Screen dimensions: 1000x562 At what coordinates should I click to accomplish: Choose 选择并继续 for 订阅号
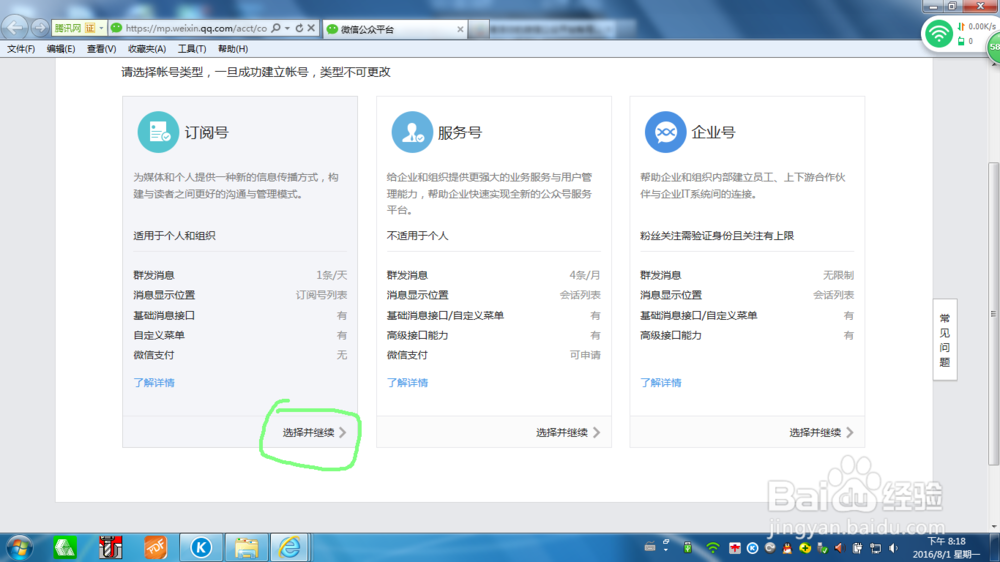click(314, 433)
